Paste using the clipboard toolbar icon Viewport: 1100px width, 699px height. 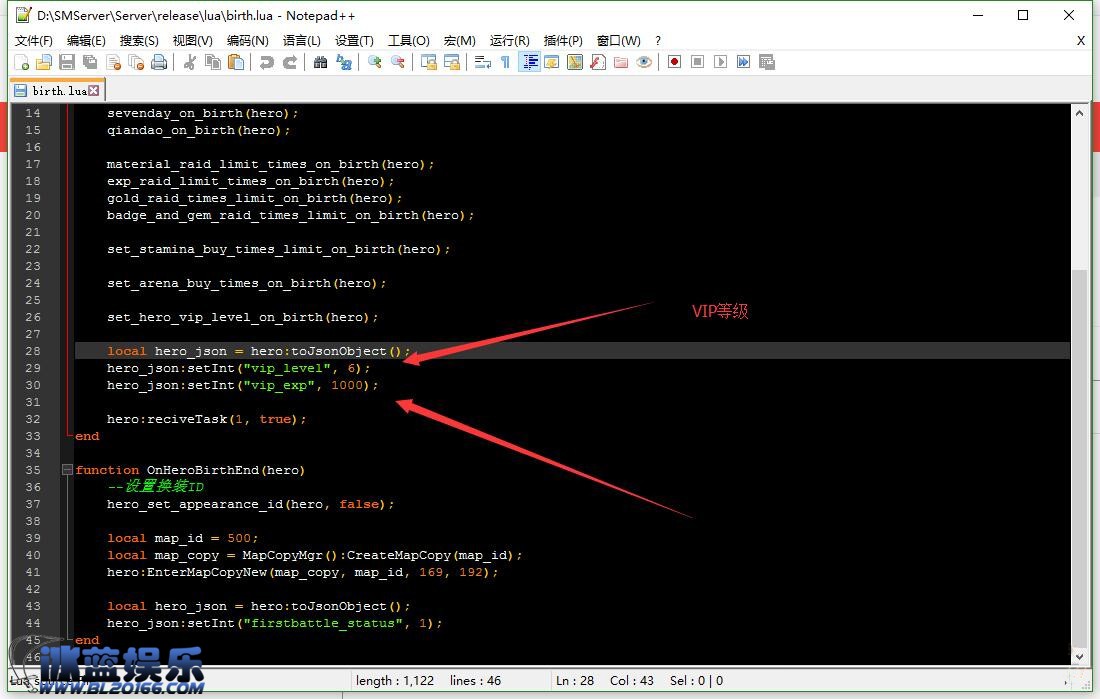click(x=236, y=62)
